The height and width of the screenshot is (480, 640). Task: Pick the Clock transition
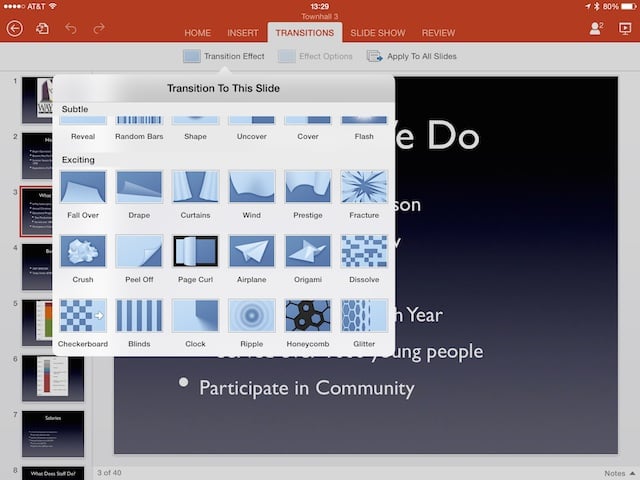(x=196, y=316)
